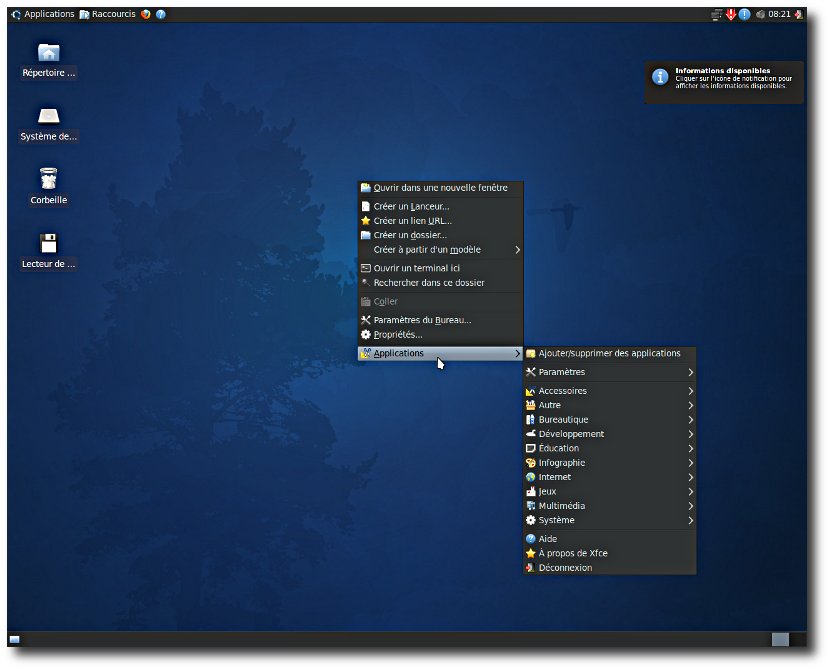The image size is (830, 670).
Task: Click the volume speaker tray icon
Action: (761, 14)
